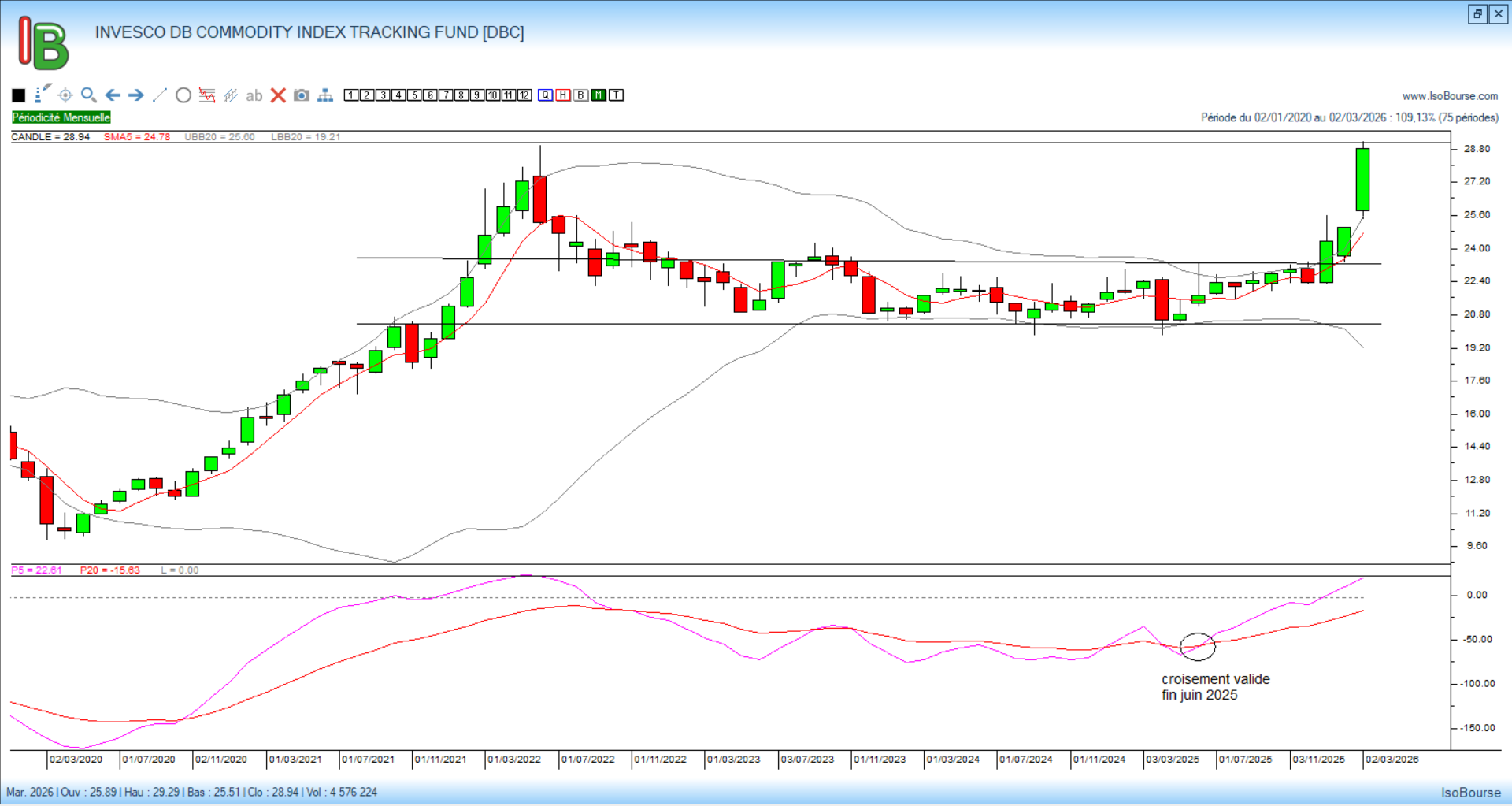1512x806 pixels.
Task: Open the hierarchy tree icon
Action: [325, 95]
